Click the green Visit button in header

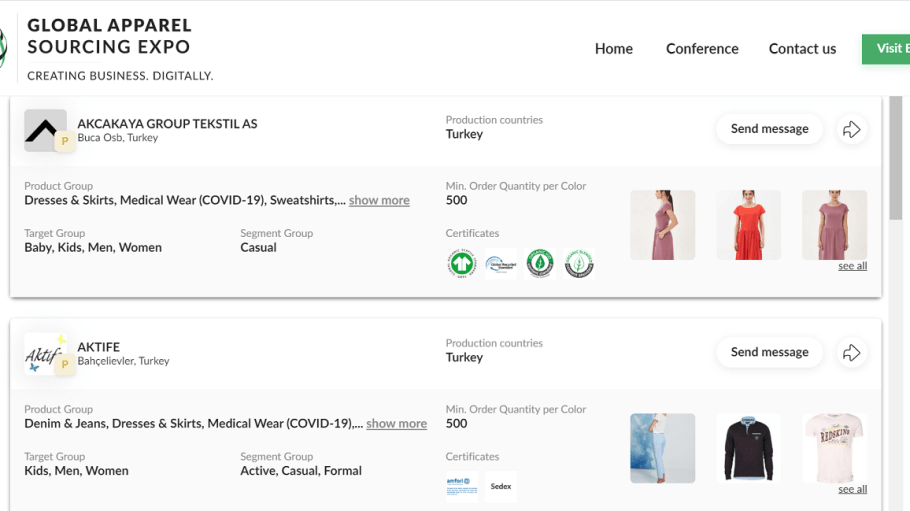point(886,49)
